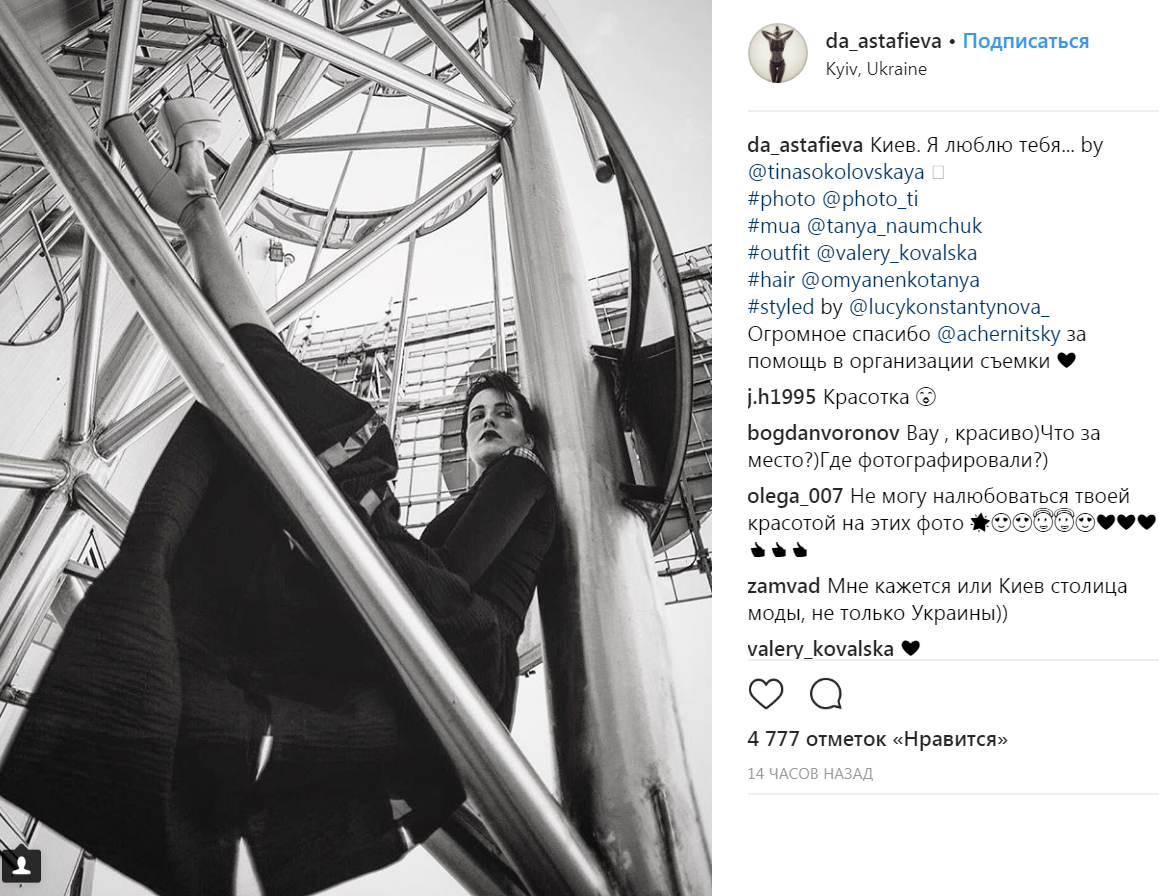Open comment field via speech bubble icon

click(x=826, y=693)
